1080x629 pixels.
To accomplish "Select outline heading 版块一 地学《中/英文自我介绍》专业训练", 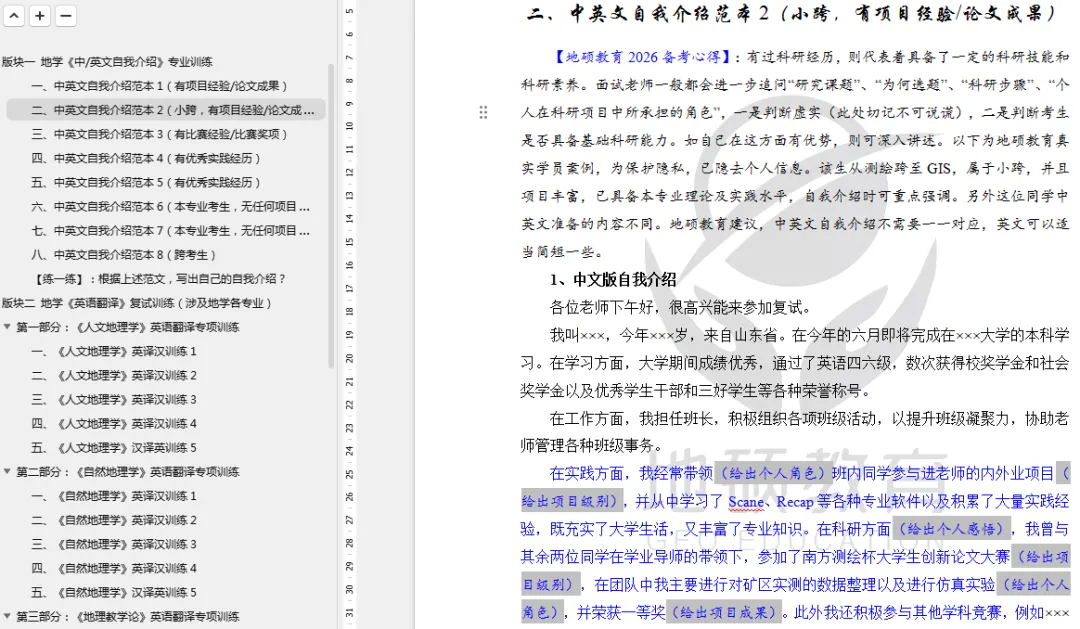I will (x=107, y=61).
